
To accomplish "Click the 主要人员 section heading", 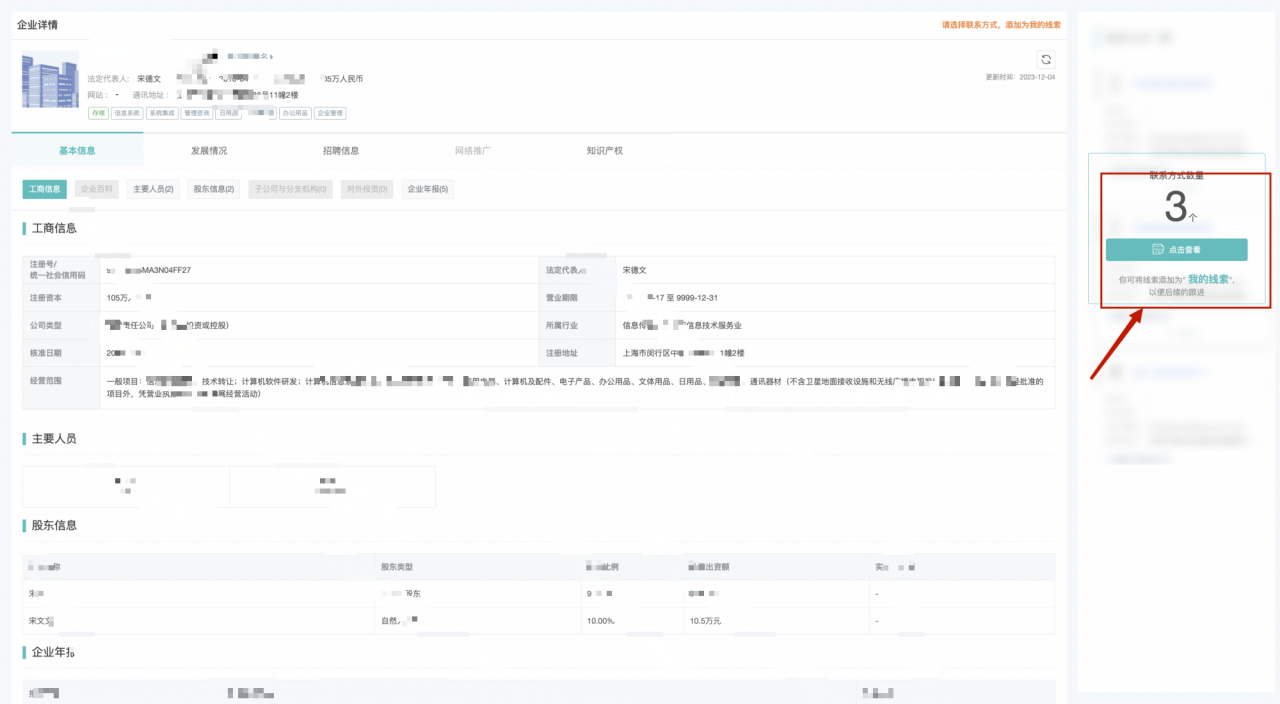I will pos(54,438).
